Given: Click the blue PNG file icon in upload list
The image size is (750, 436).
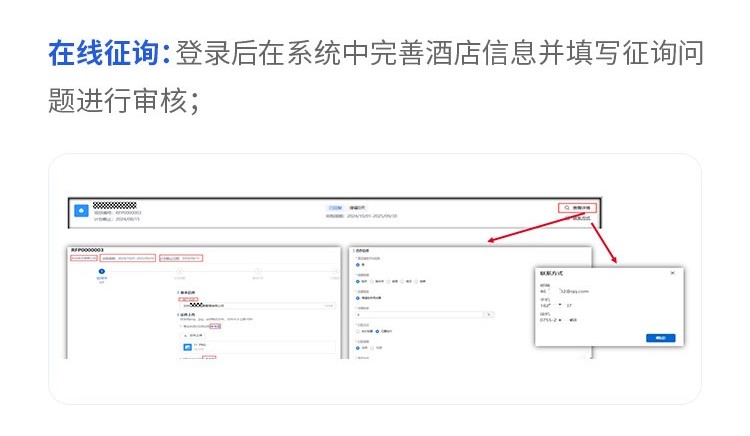Looking at the screenshot, I should (x=188, y=347).
